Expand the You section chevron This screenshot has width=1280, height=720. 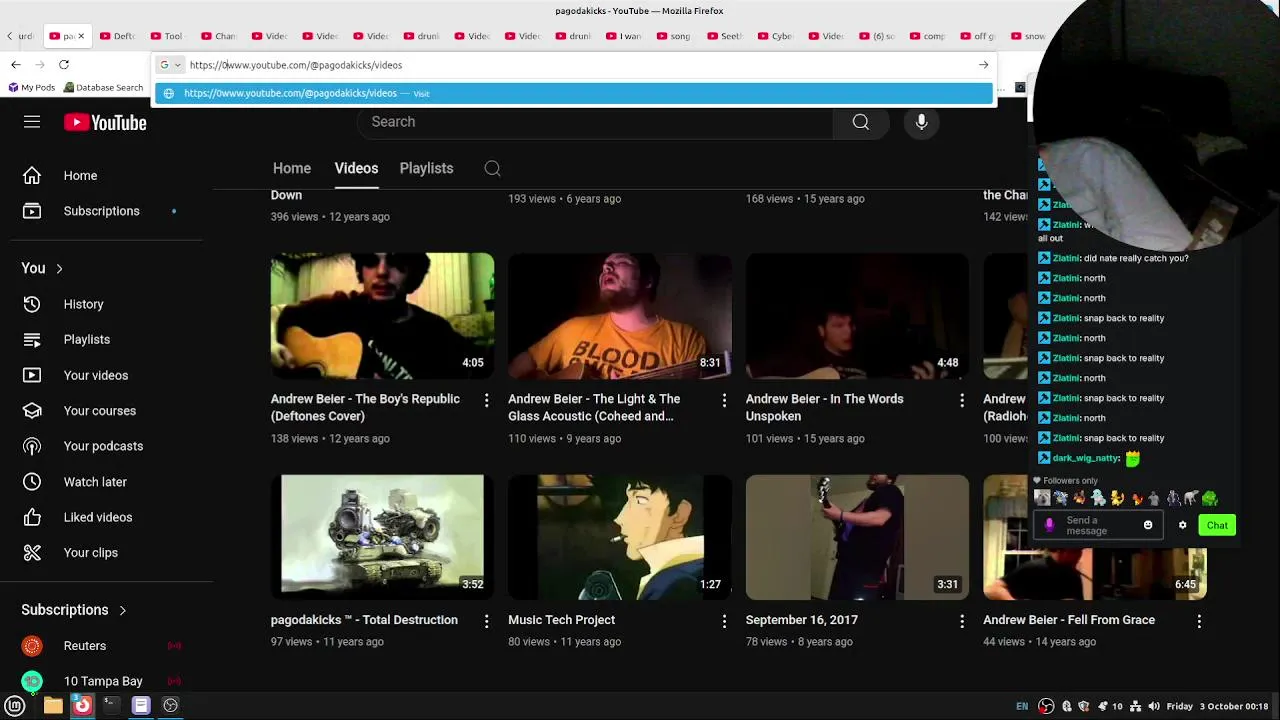59,268
